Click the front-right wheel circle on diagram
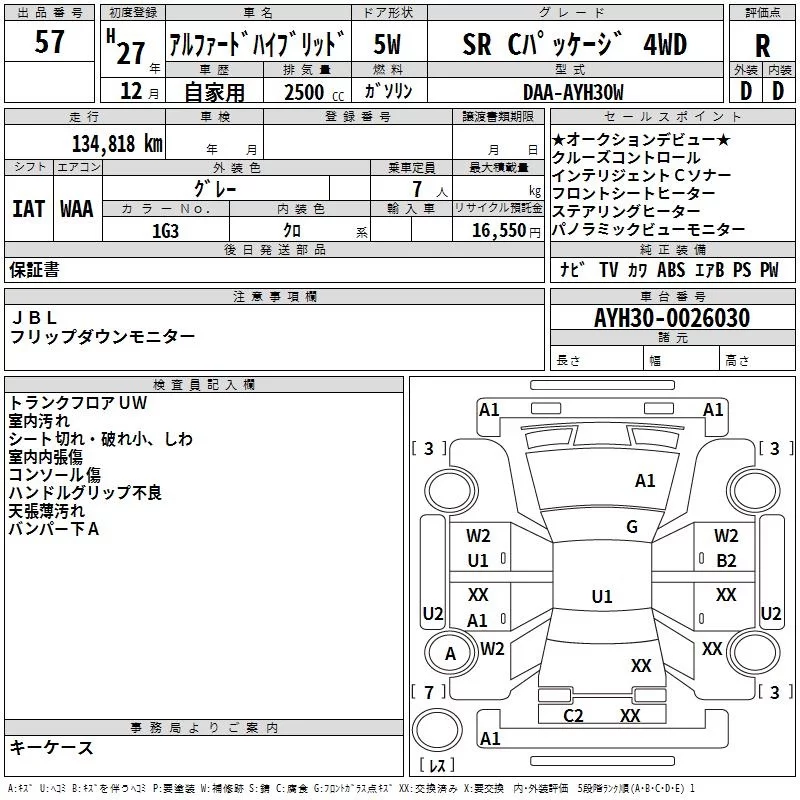 tap(753, 491)
